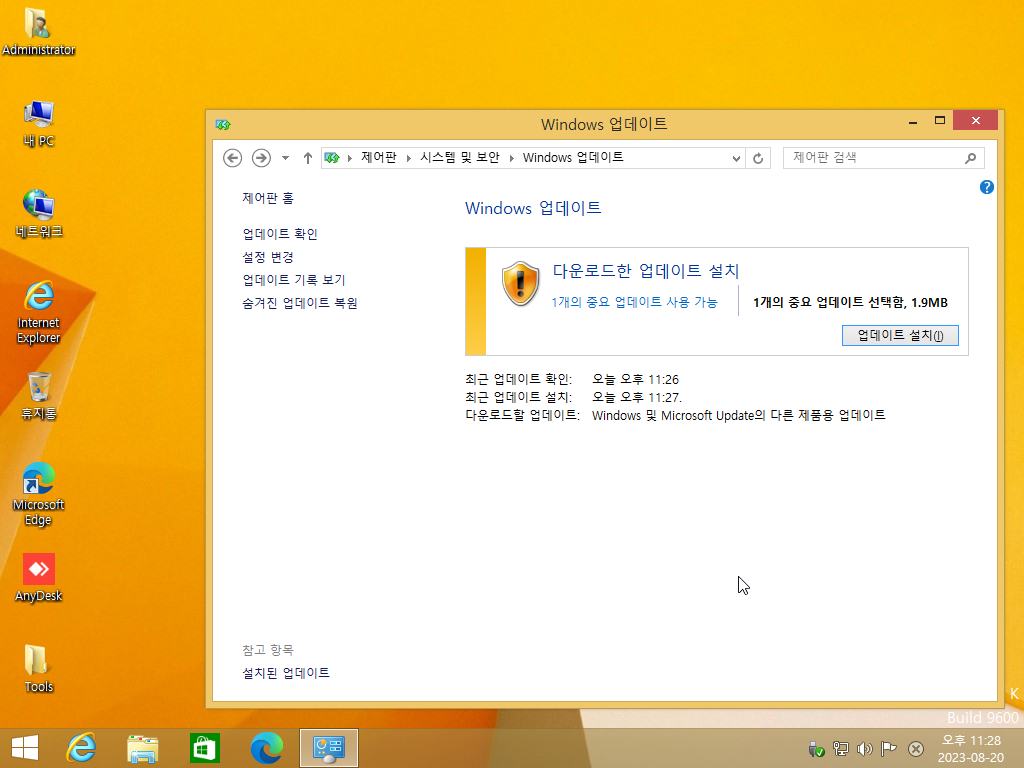1024x768 pixels.
Task: Open the taskbar clock showing 오후 11:28
Action: [x=970, y=748]
